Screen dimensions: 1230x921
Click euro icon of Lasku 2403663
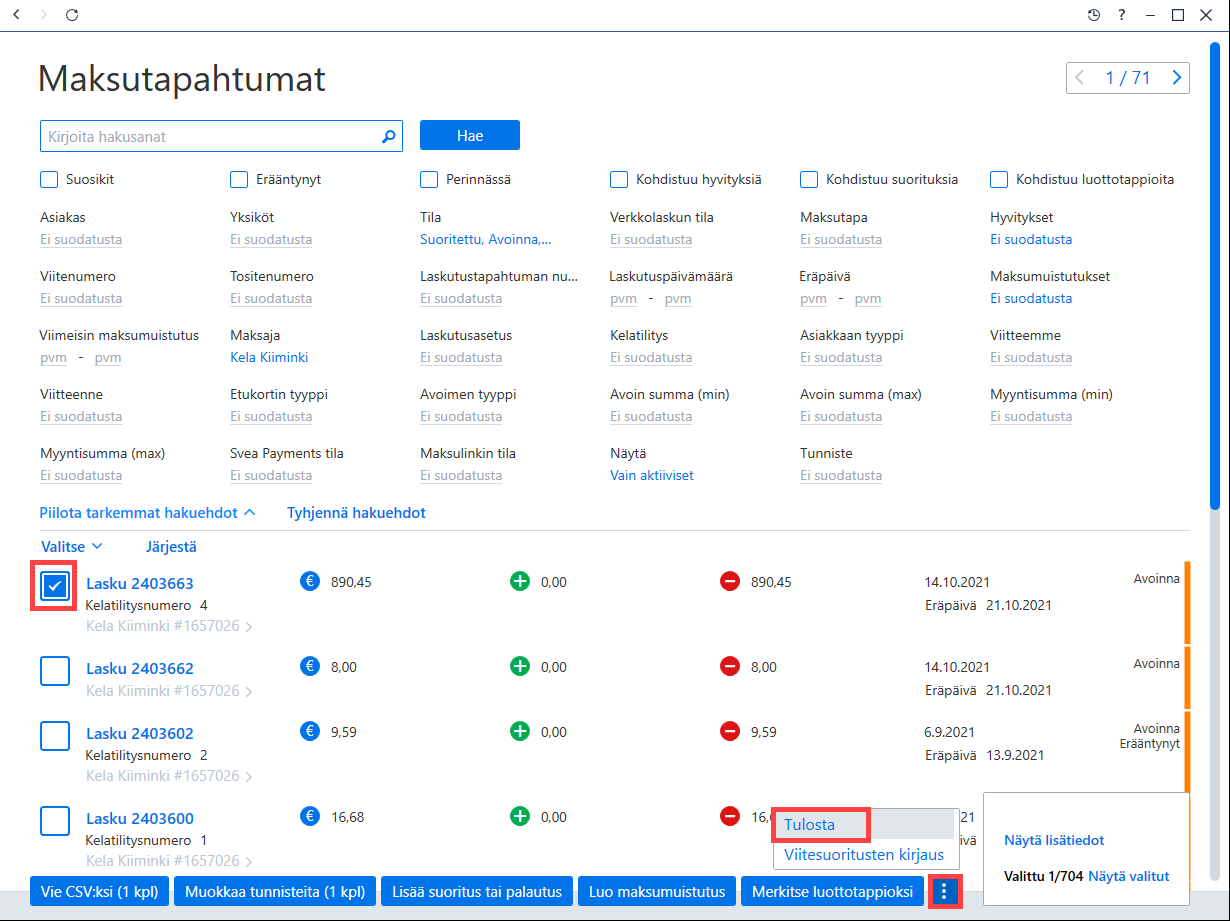tap(310, 581)
